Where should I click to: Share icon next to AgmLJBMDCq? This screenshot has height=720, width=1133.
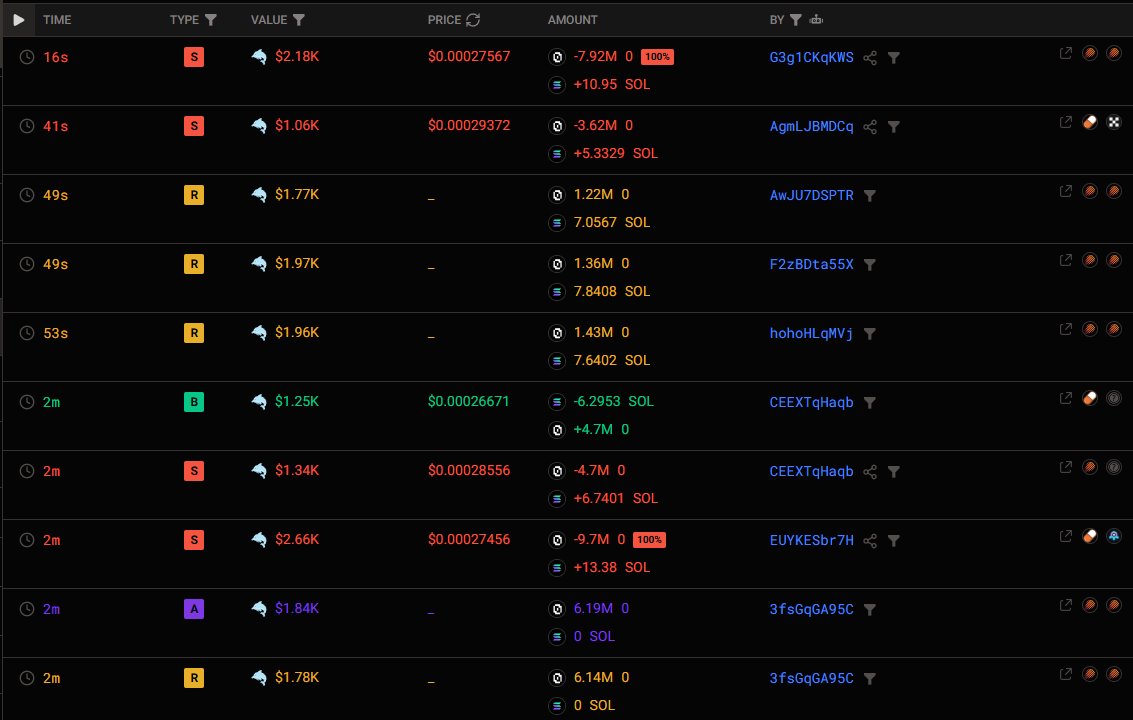(x=870, y=127)
